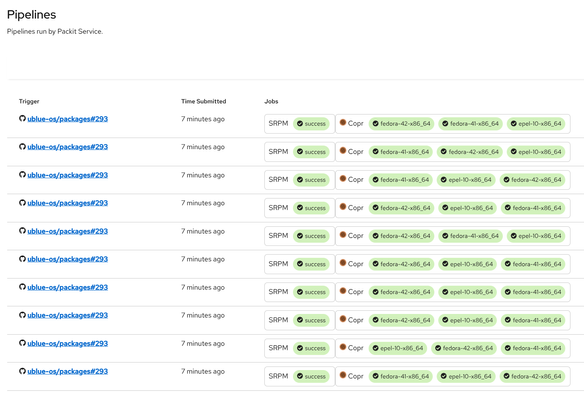Open SRPM success badge in seventh row
Screen dimensions: 584x395
pyautogui.click(x=311, y=292)
